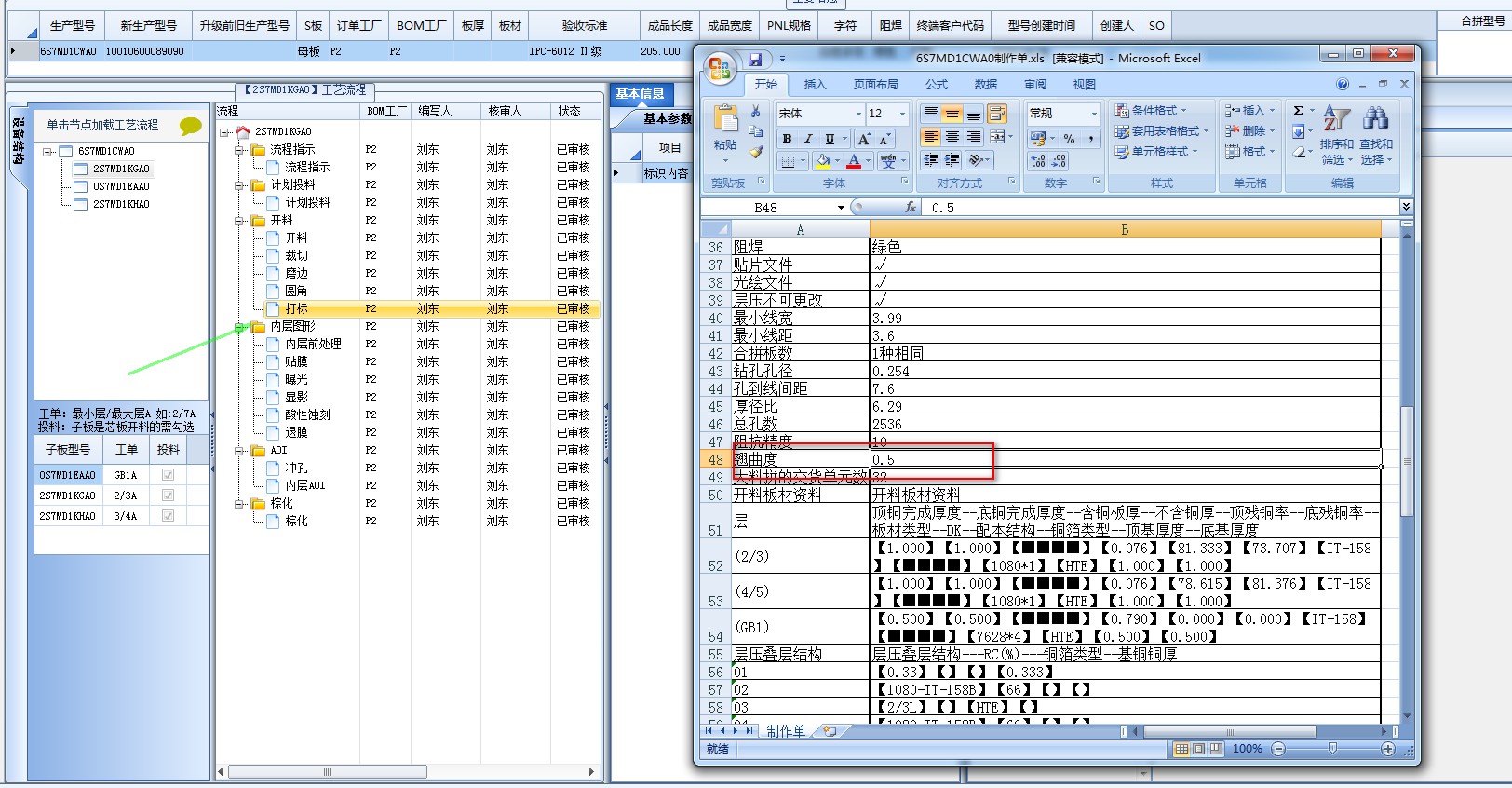The width and height of the screenshot is (1512, 788).
Task: Toggle Underline formatting in Excel
Action: tap(830, 139)
